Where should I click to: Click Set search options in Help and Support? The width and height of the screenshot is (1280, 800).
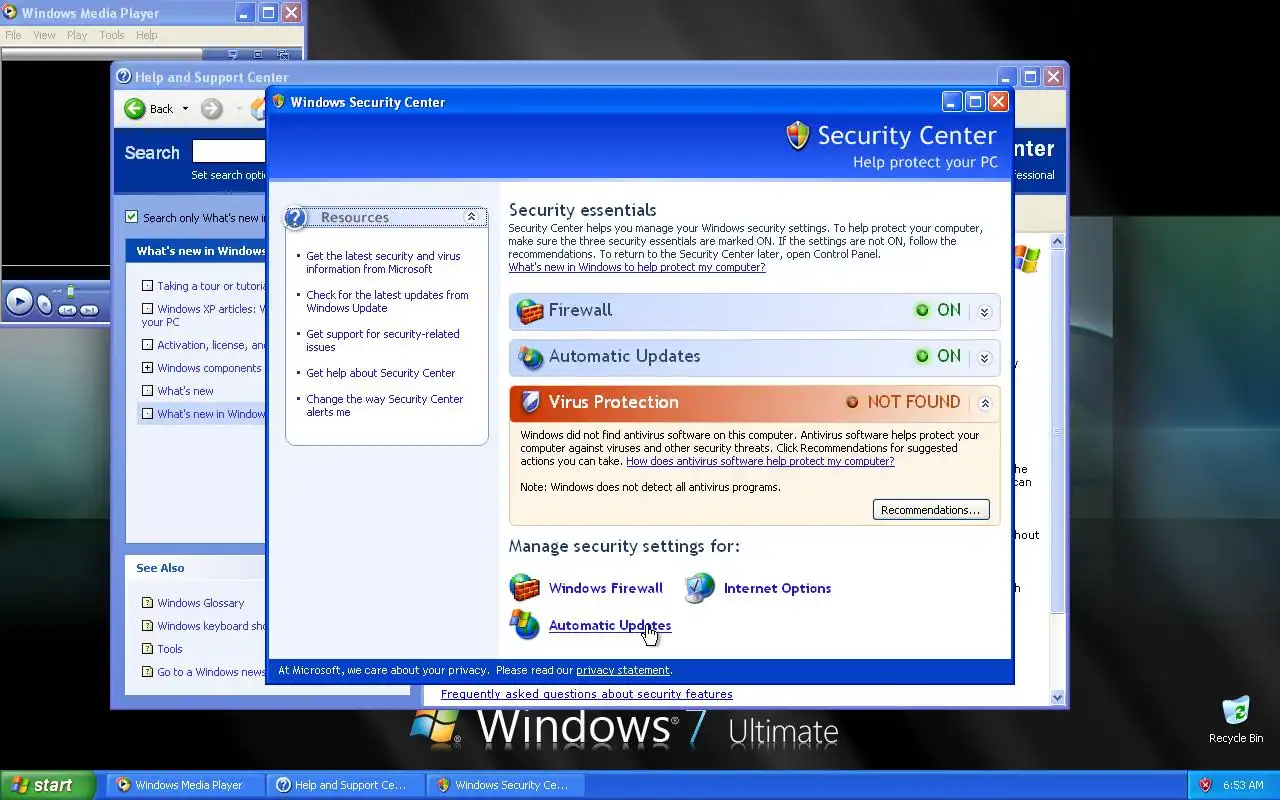tap(229, 175)
